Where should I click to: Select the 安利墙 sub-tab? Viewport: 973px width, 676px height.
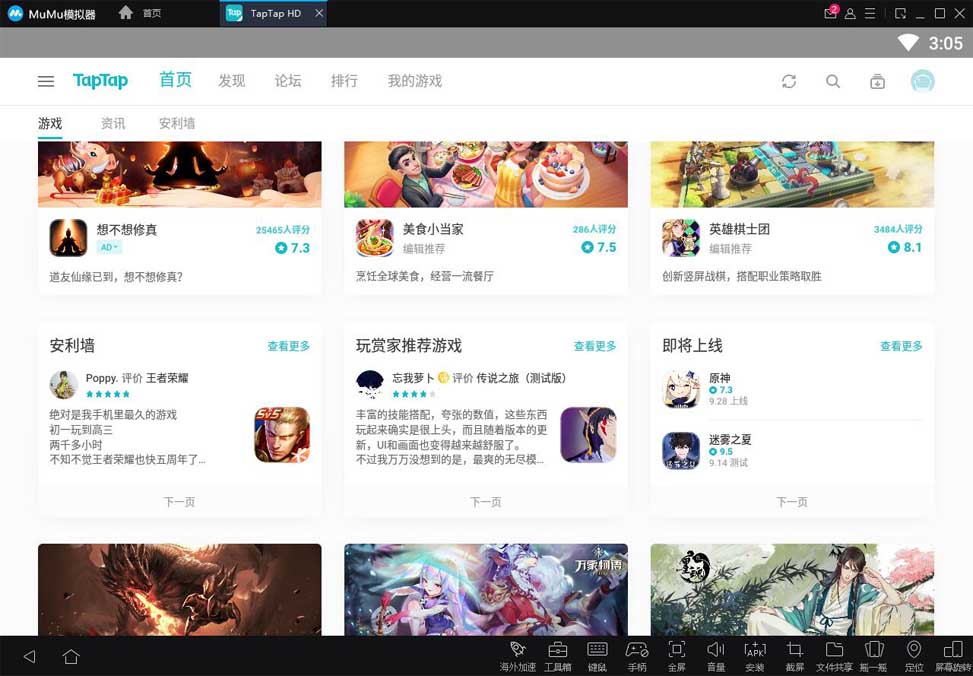(177, 124)
